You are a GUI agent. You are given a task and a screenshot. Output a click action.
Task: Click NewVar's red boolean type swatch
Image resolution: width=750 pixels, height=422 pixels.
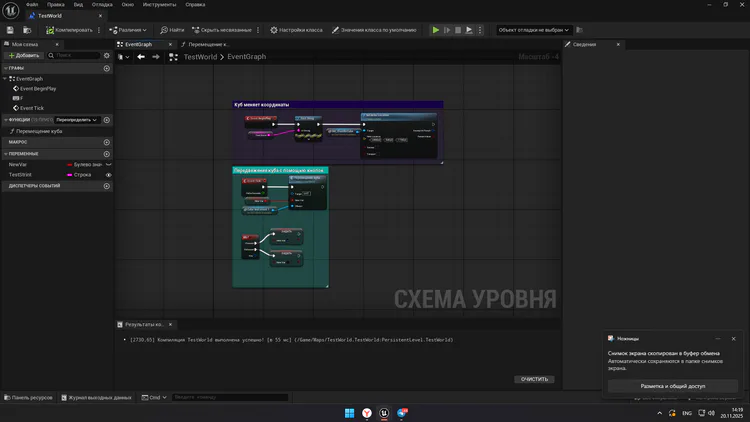tap(70, 165)
